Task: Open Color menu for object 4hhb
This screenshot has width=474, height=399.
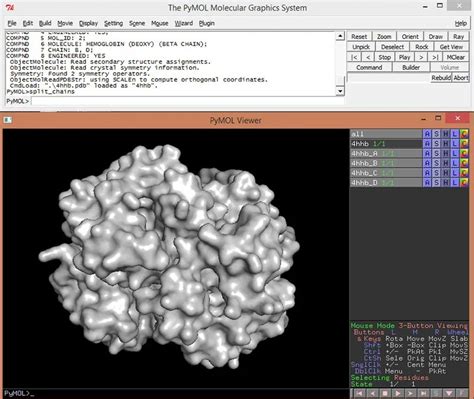Action: tap(464, 144)
